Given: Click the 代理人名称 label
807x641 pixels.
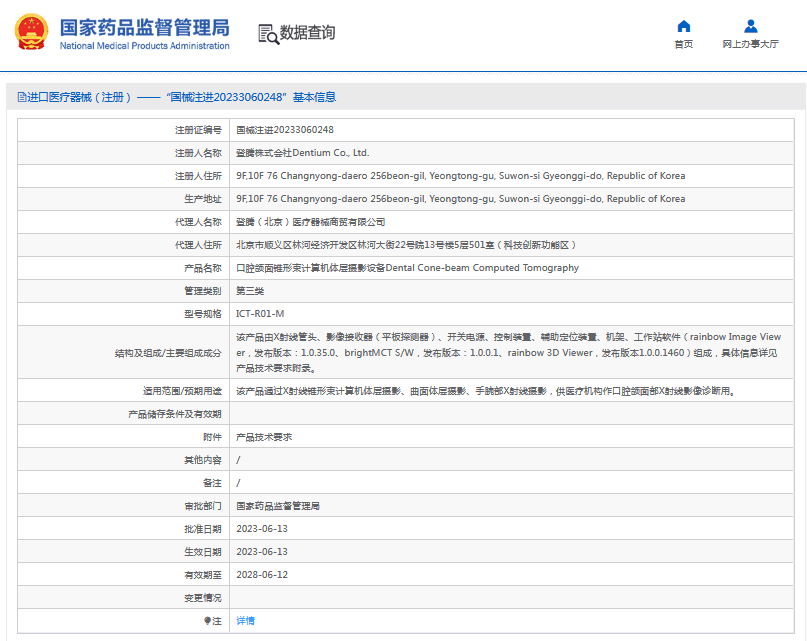Looking at the screenshot, I should click(x=198, y=222).
